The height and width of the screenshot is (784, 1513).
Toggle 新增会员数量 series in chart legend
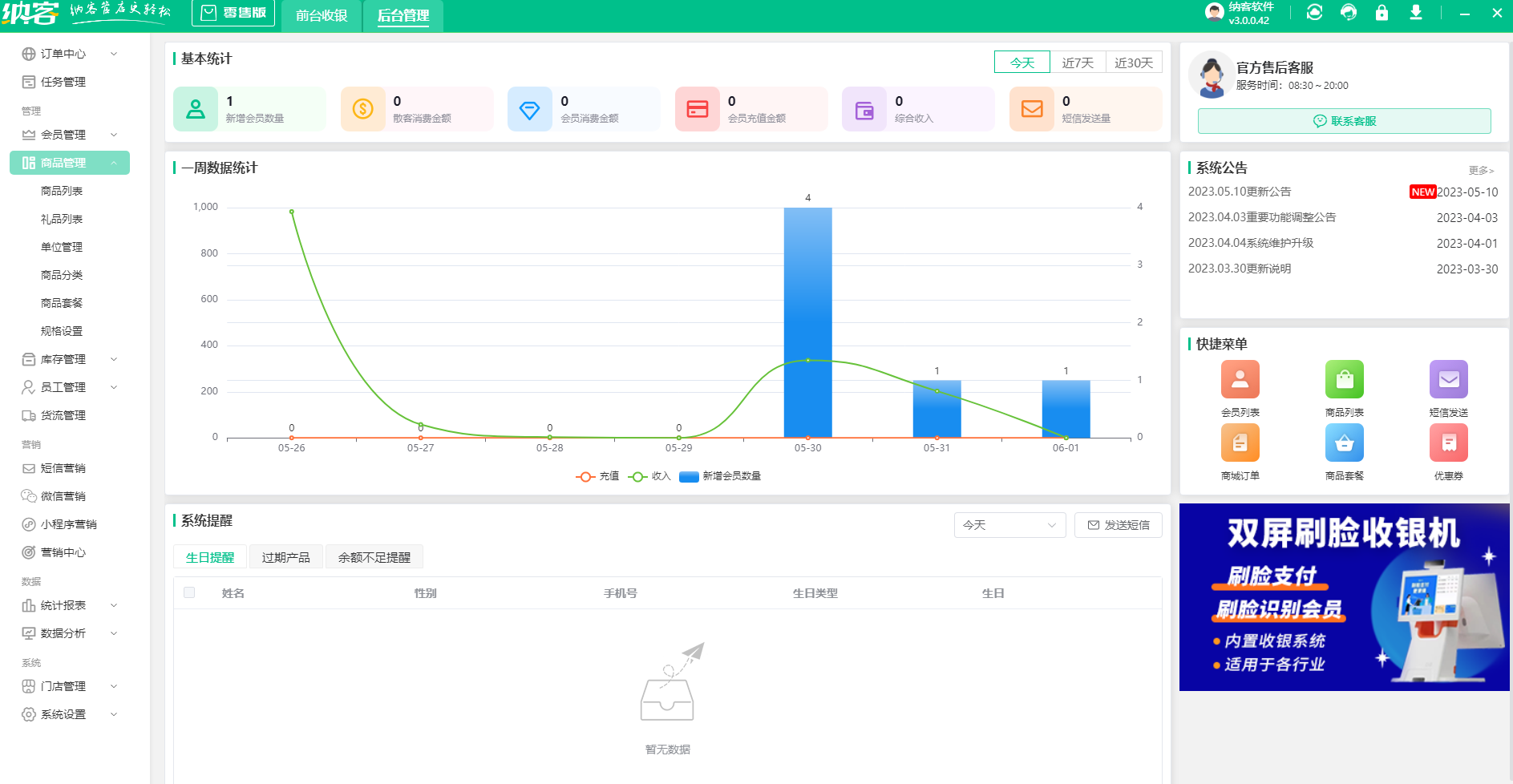(720, 476)
